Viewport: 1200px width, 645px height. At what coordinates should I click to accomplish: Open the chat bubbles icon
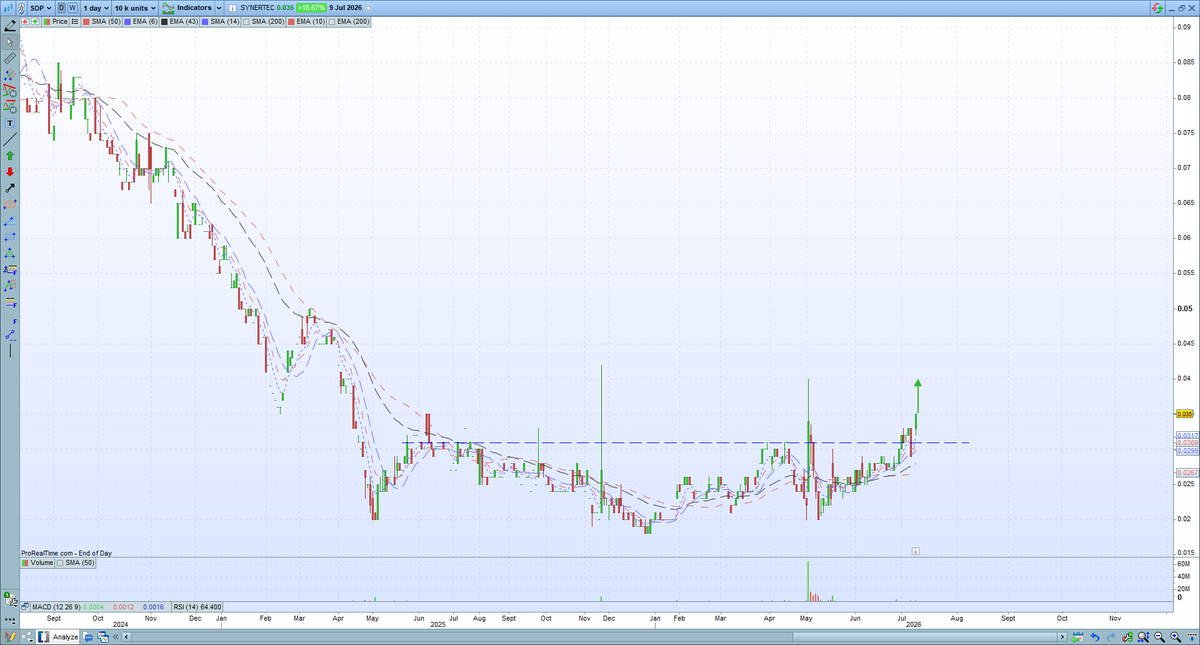(88, 637)
